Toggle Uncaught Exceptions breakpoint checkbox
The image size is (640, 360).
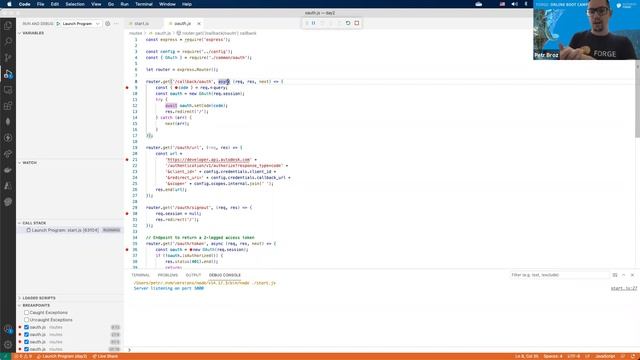click(x=27, y=320)
